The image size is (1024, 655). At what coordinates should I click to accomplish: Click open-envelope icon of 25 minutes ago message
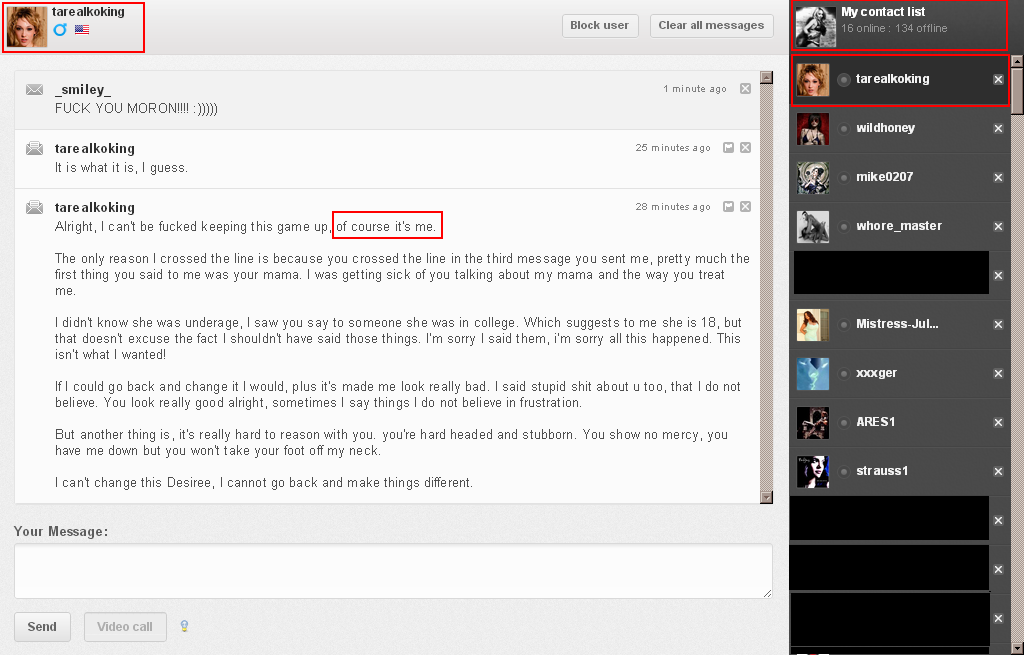pyautogui.click(x=35, y=148)
